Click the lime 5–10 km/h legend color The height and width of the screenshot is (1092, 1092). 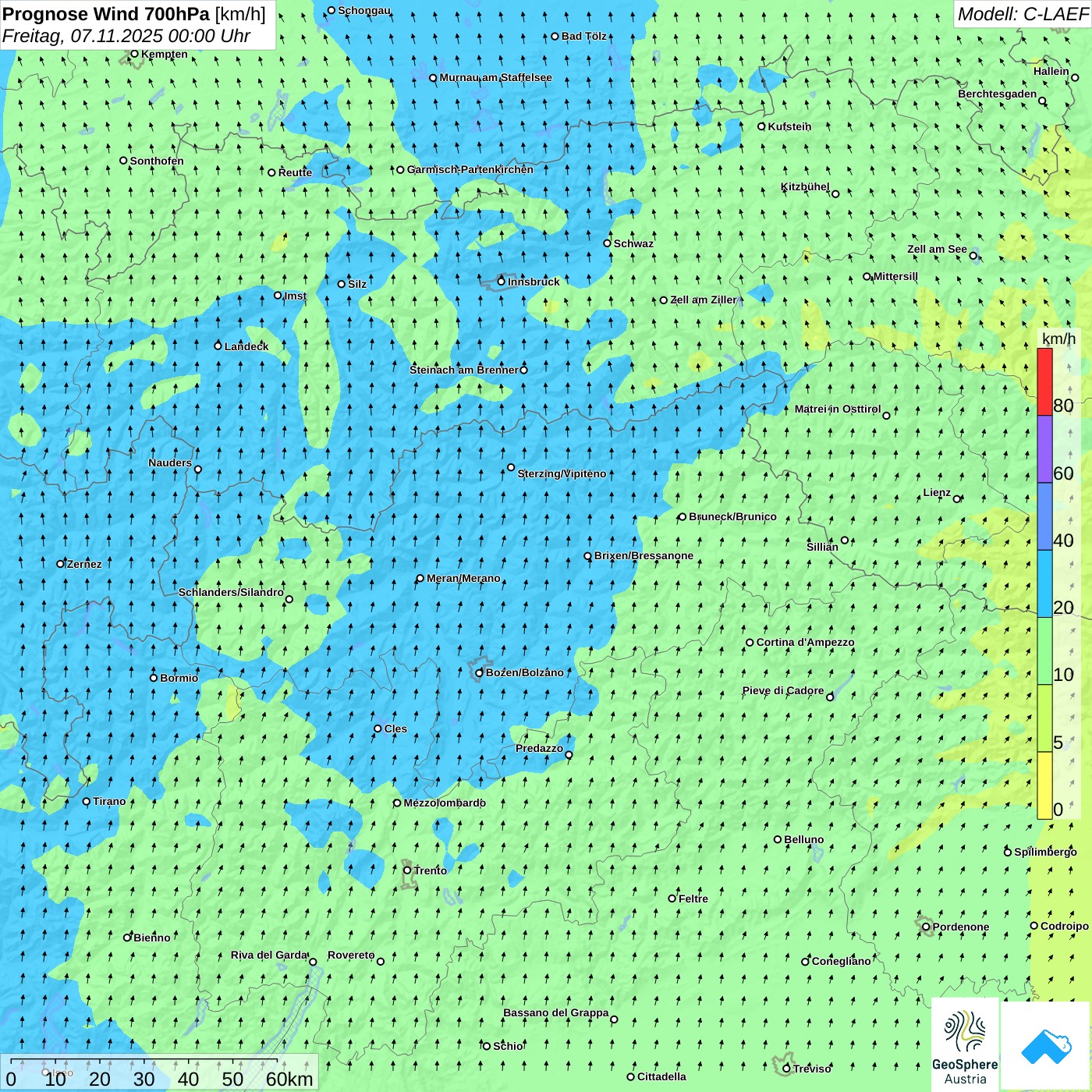point(1044,718)
